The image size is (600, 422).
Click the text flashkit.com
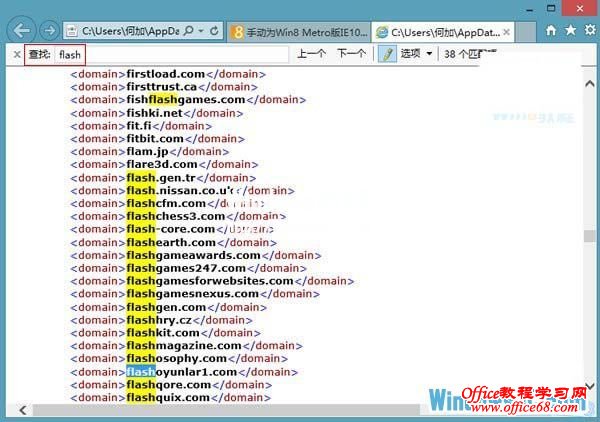point(163,333)
